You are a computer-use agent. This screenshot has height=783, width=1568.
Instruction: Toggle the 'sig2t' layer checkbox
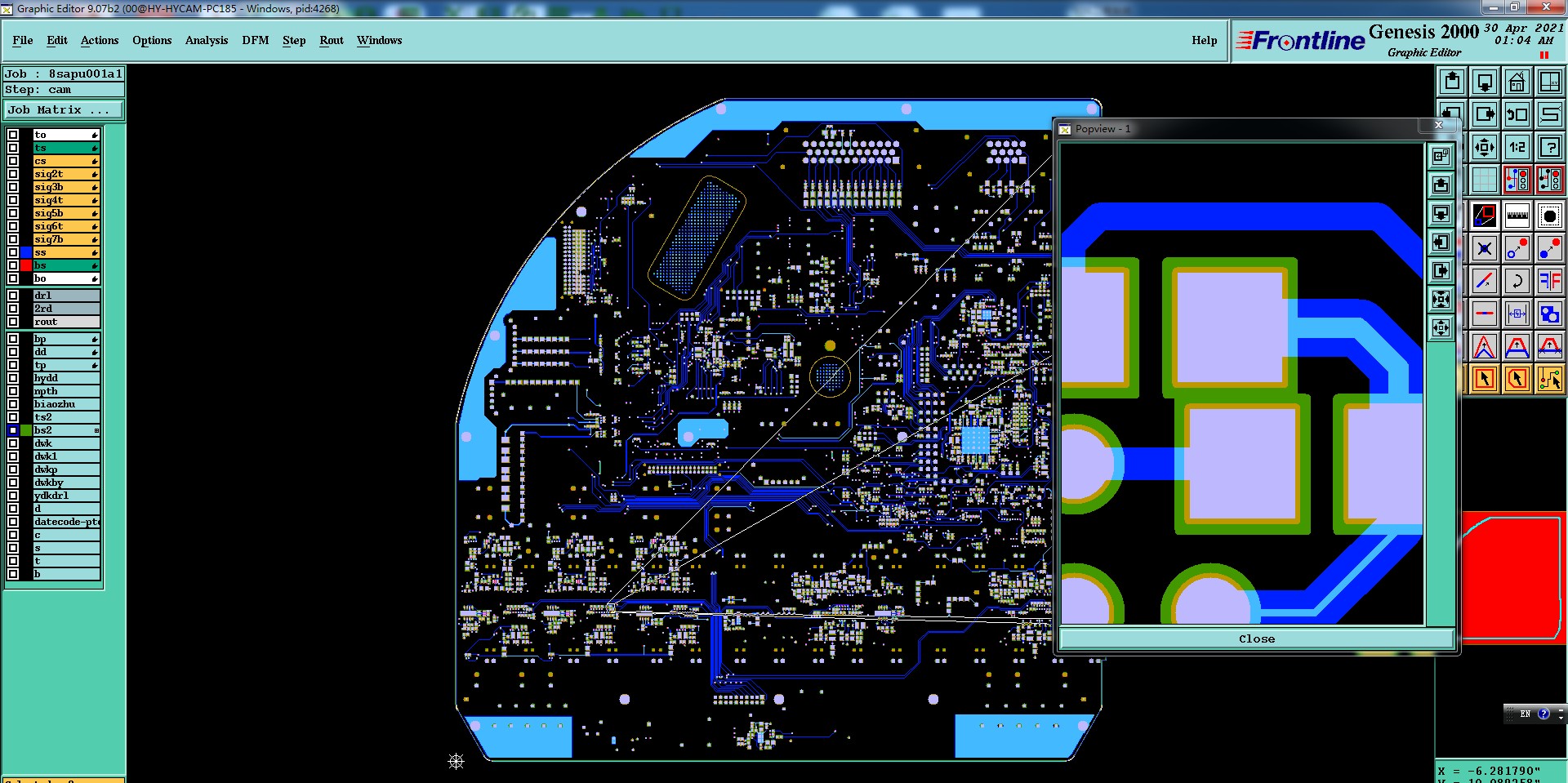(13, 174)
